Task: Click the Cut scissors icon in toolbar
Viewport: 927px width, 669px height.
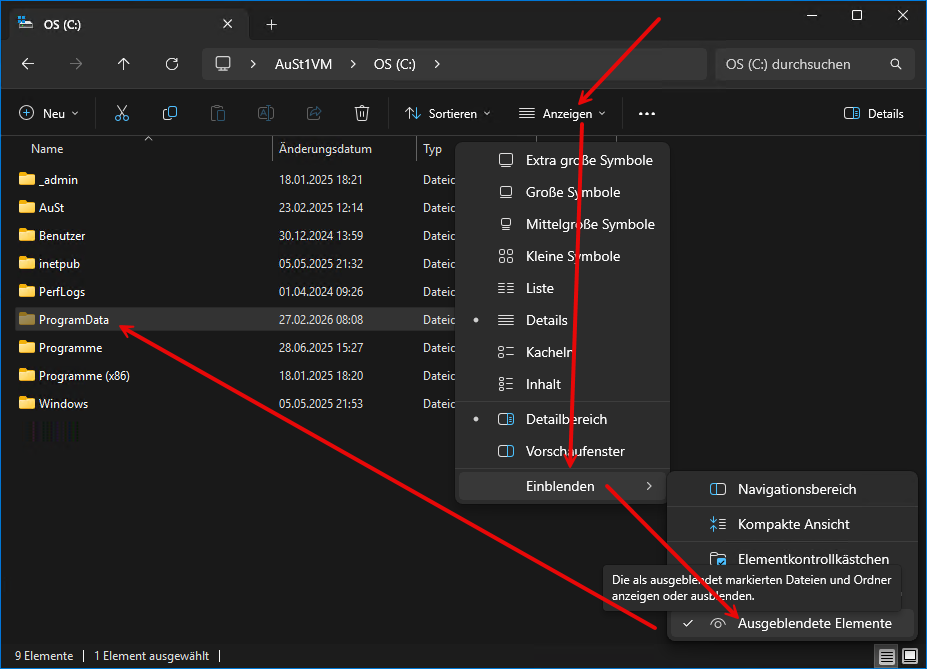Action: point(122,114)
